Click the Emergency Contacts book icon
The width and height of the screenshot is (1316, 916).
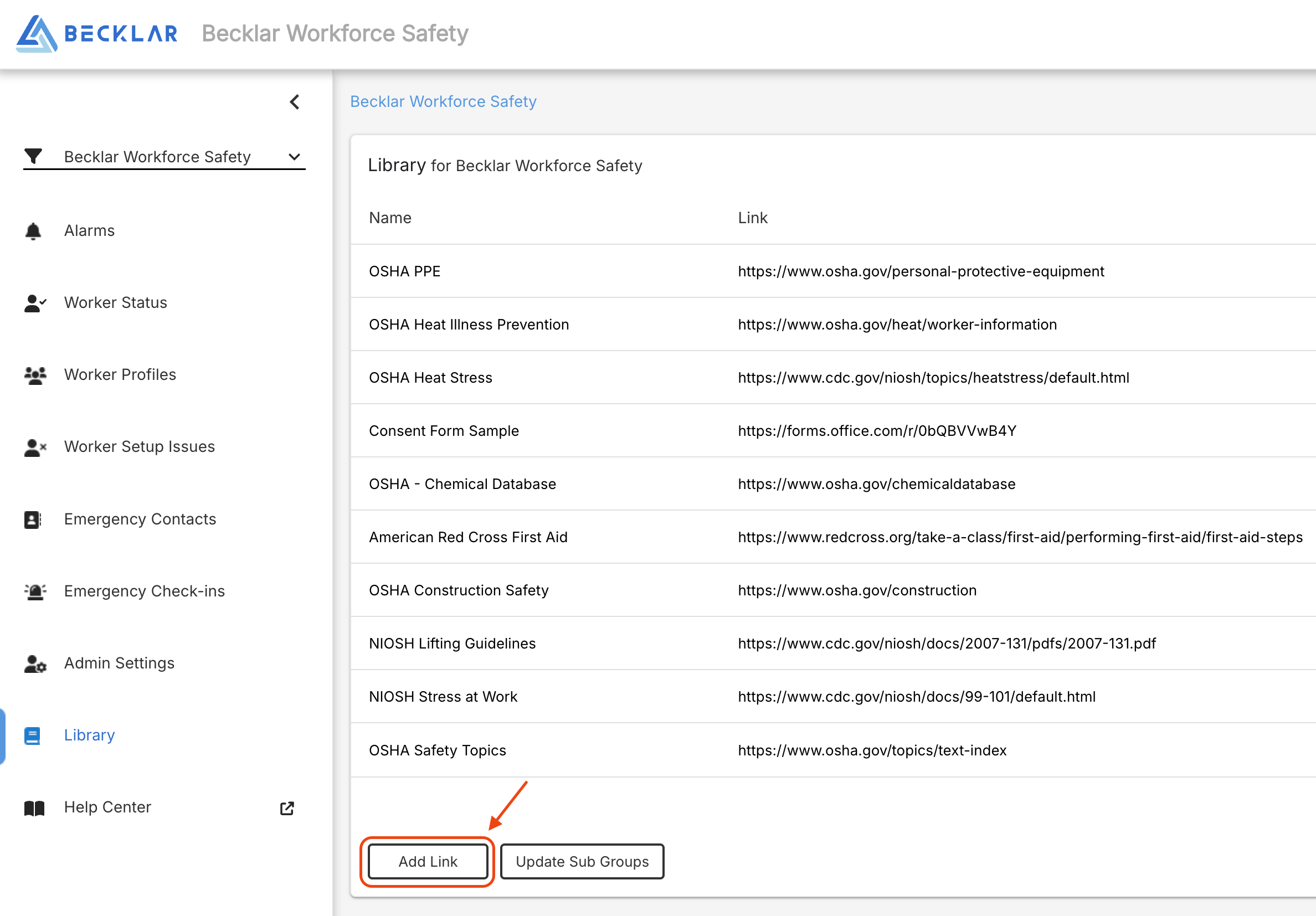click(33, 519)
